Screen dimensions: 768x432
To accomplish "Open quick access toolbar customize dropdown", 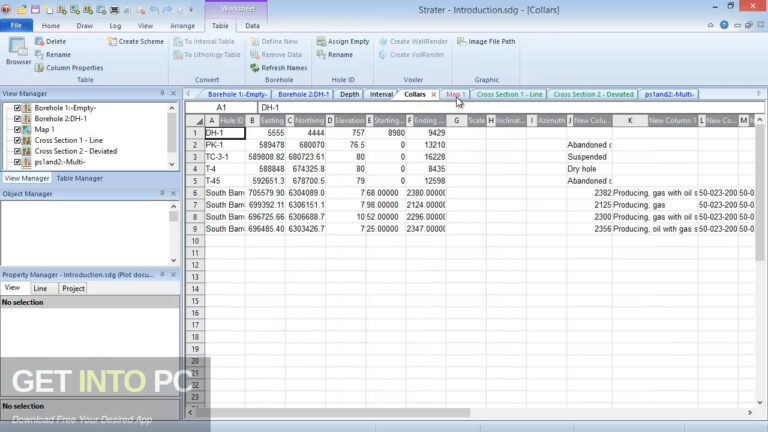I will [191, 9].
